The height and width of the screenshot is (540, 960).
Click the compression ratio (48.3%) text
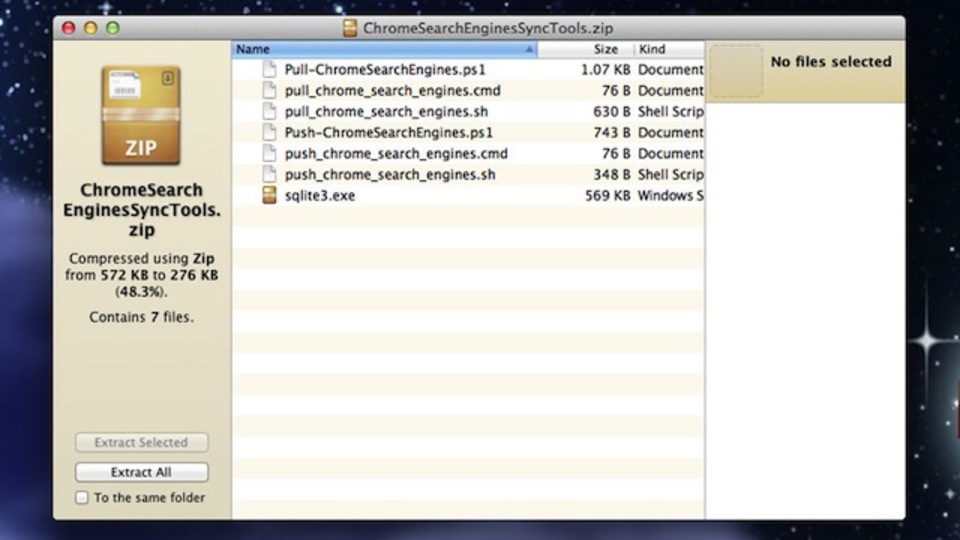(141, 291)
